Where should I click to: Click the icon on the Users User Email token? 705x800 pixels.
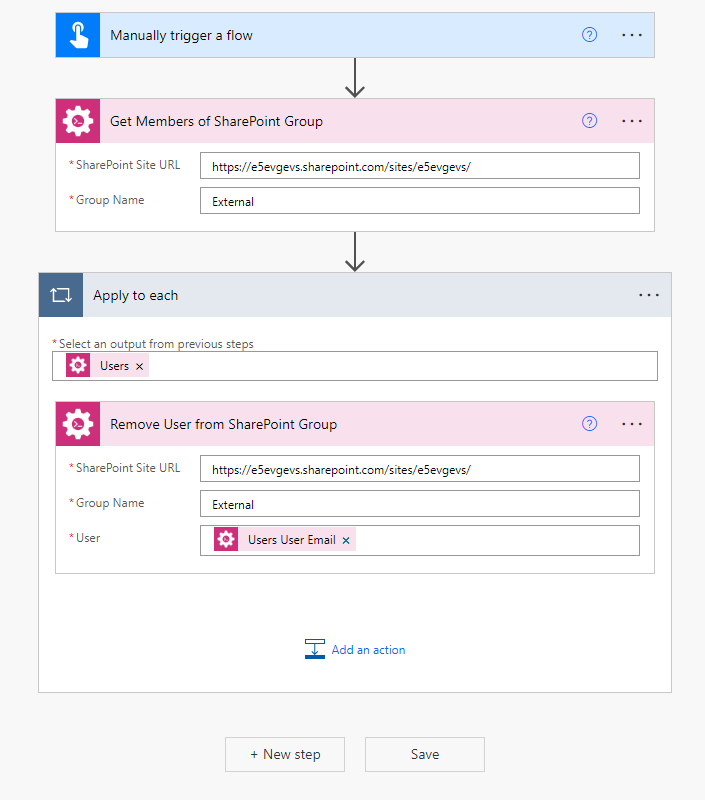(x=225, y=539)
